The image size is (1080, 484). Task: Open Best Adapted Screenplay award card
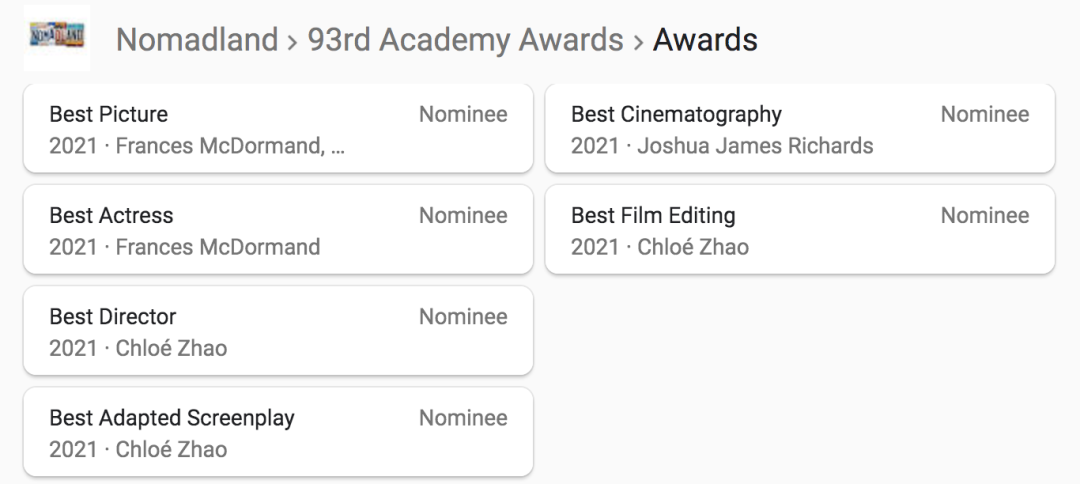(x=278, y=432)
